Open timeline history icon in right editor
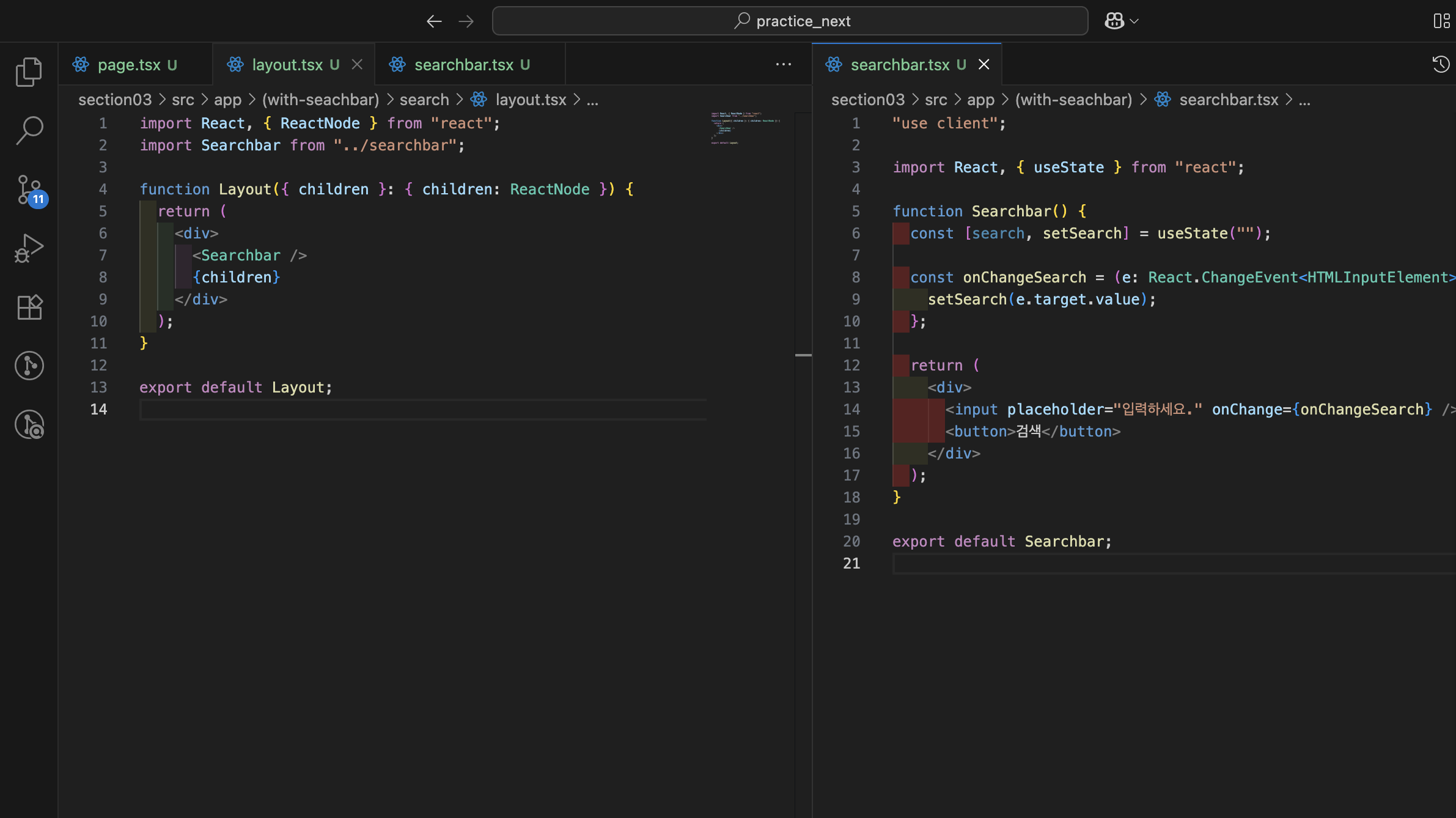Viewport: 1456px width, 818px height. pyautogui.click(x=1441, y=64)
